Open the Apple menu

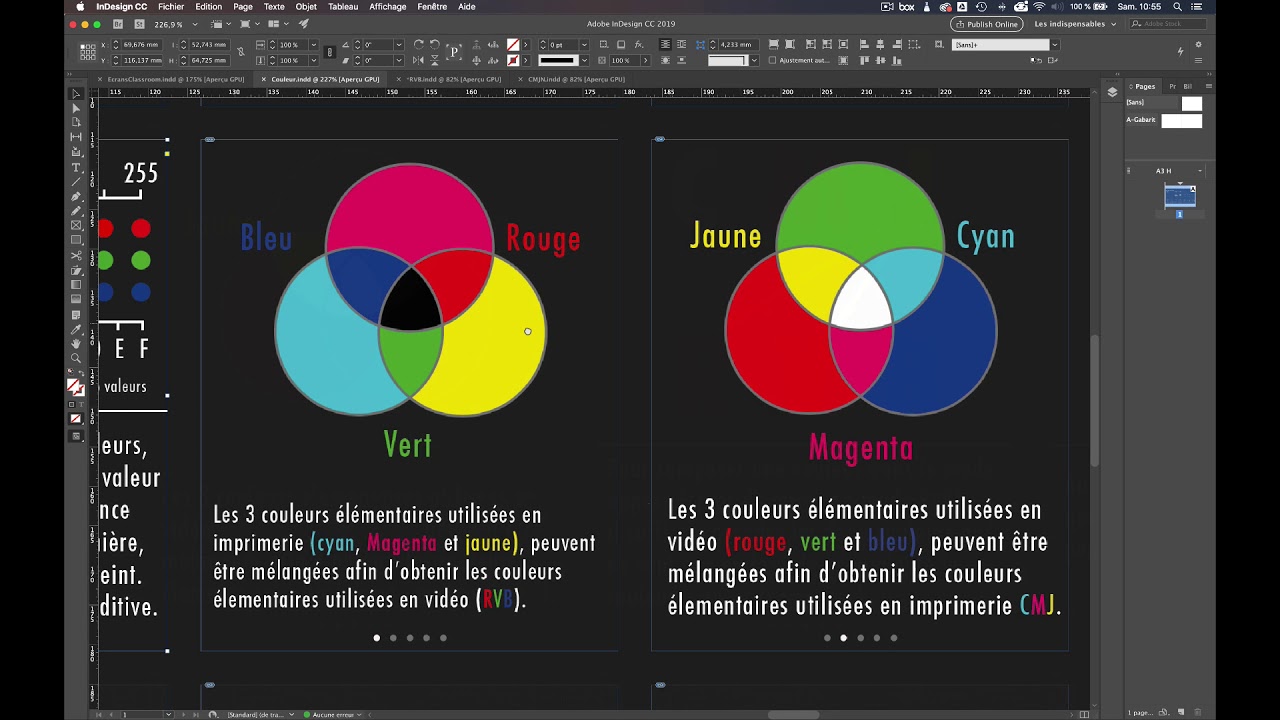point(80,6)
